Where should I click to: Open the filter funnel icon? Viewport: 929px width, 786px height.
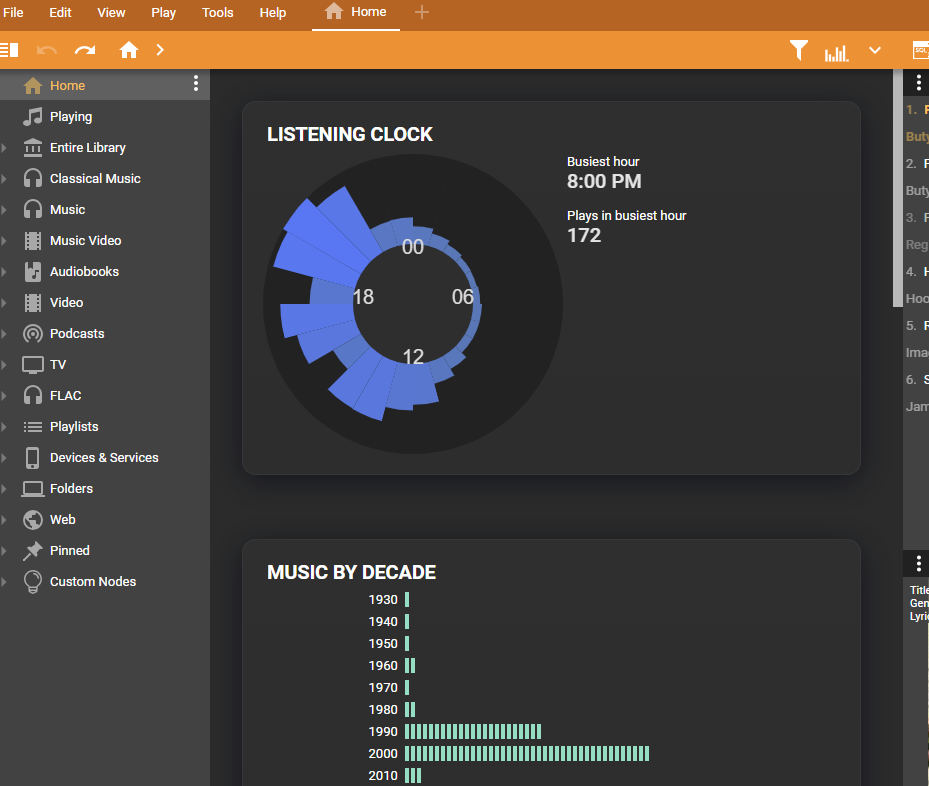click(x=798, y=51)
